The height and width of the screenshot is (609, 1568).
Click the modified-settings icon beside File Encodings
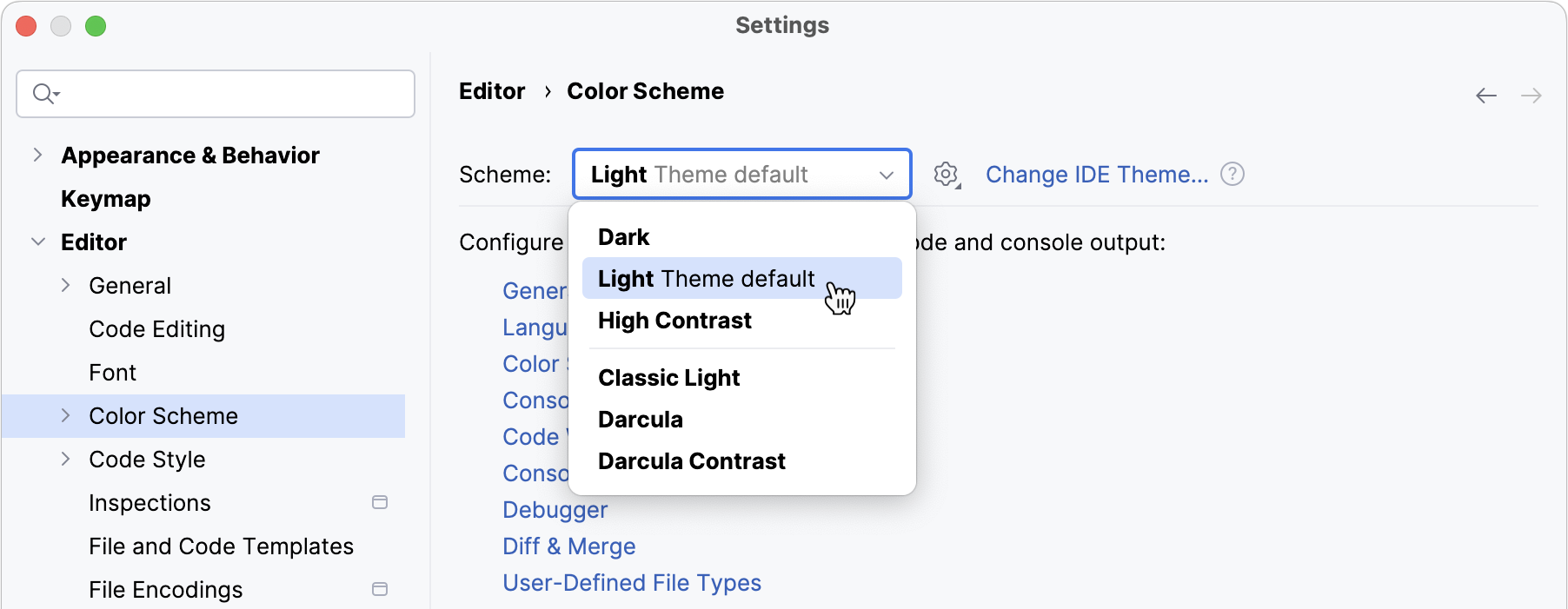[380, 589]
